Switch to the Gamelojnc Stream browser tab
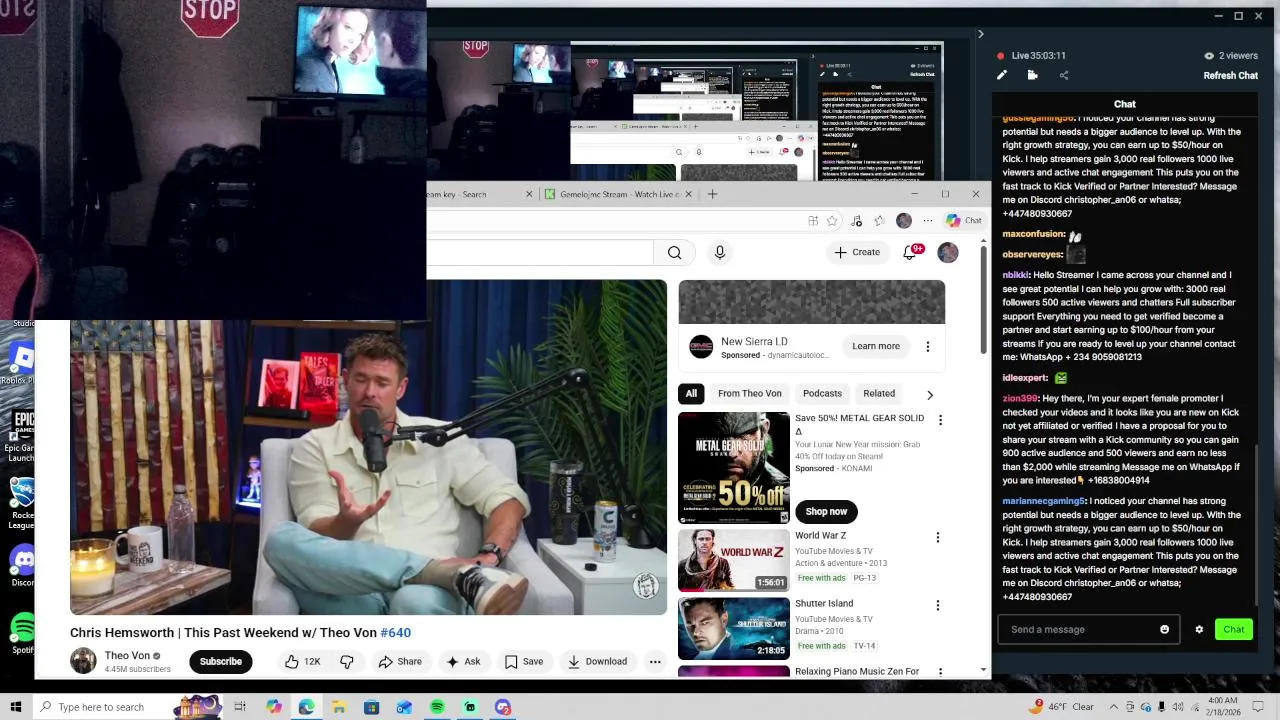1280x720 pixels. point(618,194)
